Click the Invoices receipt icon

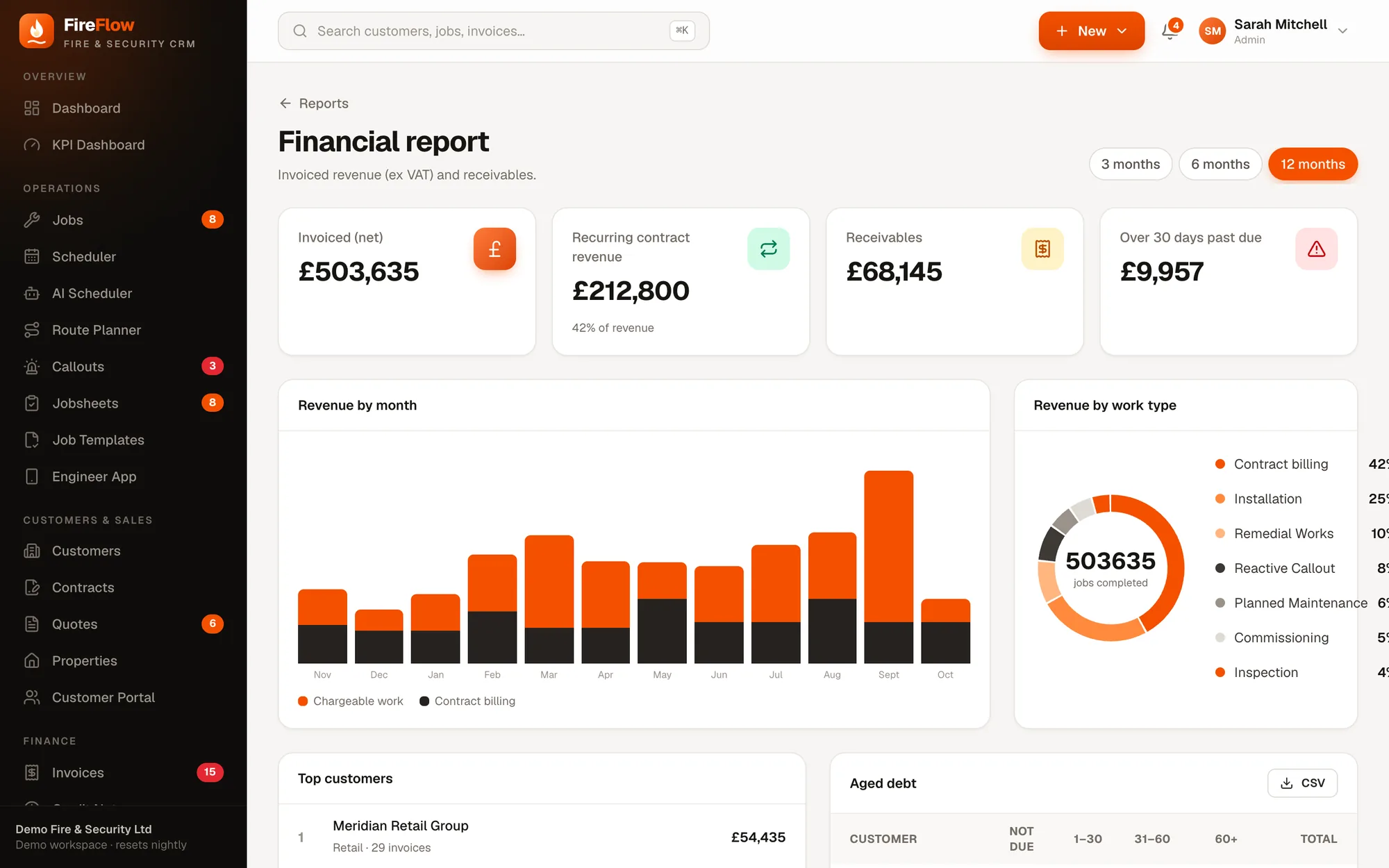click(32, 773)
